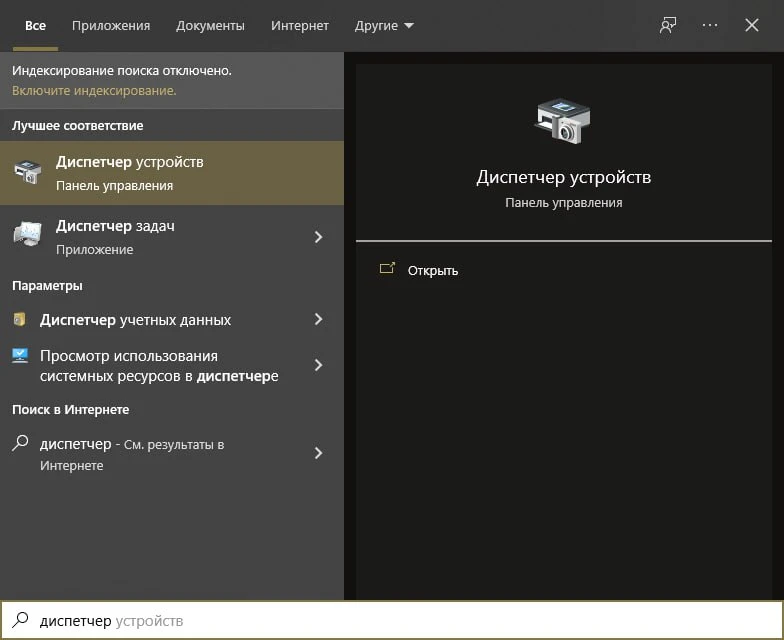Image resolution: width=784 pixels, height=640 pixels.
Task: Click the Открыть launch icon
Action: 387,269
